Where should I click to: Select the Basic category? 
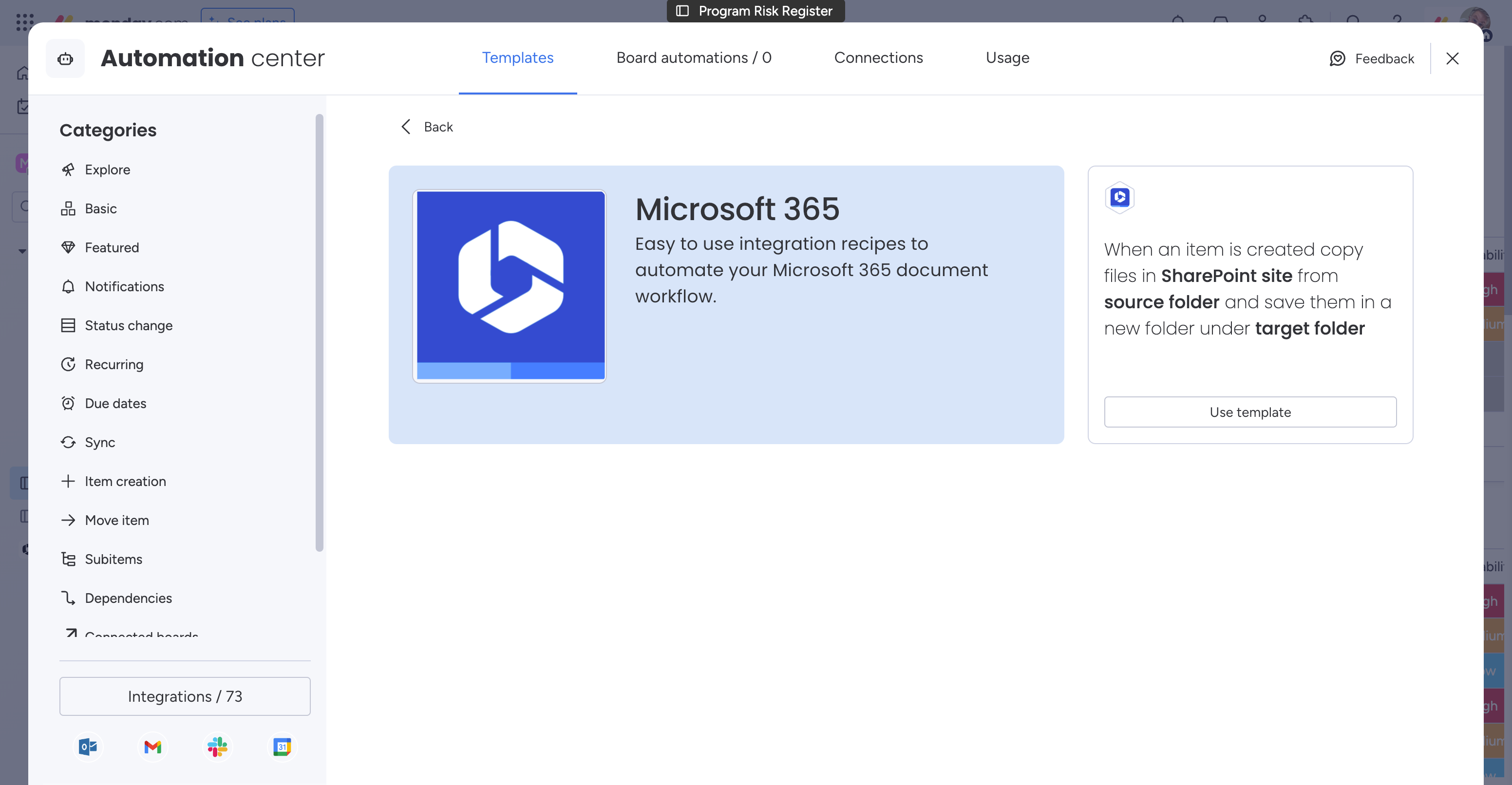[x=100, y=208]
